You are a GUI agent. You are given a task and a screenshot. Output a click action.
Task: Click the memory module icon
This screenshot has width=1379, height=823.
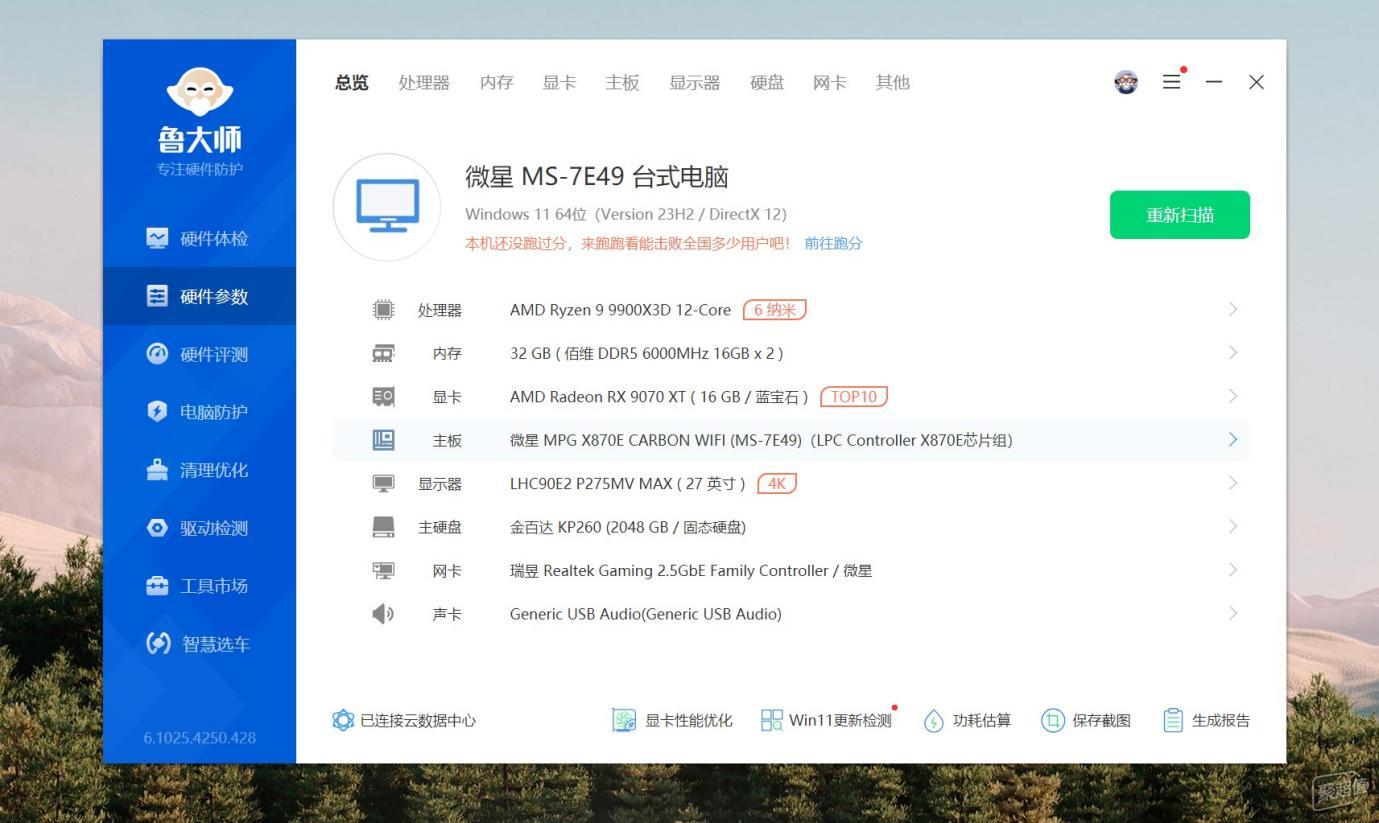pos(383,353)
